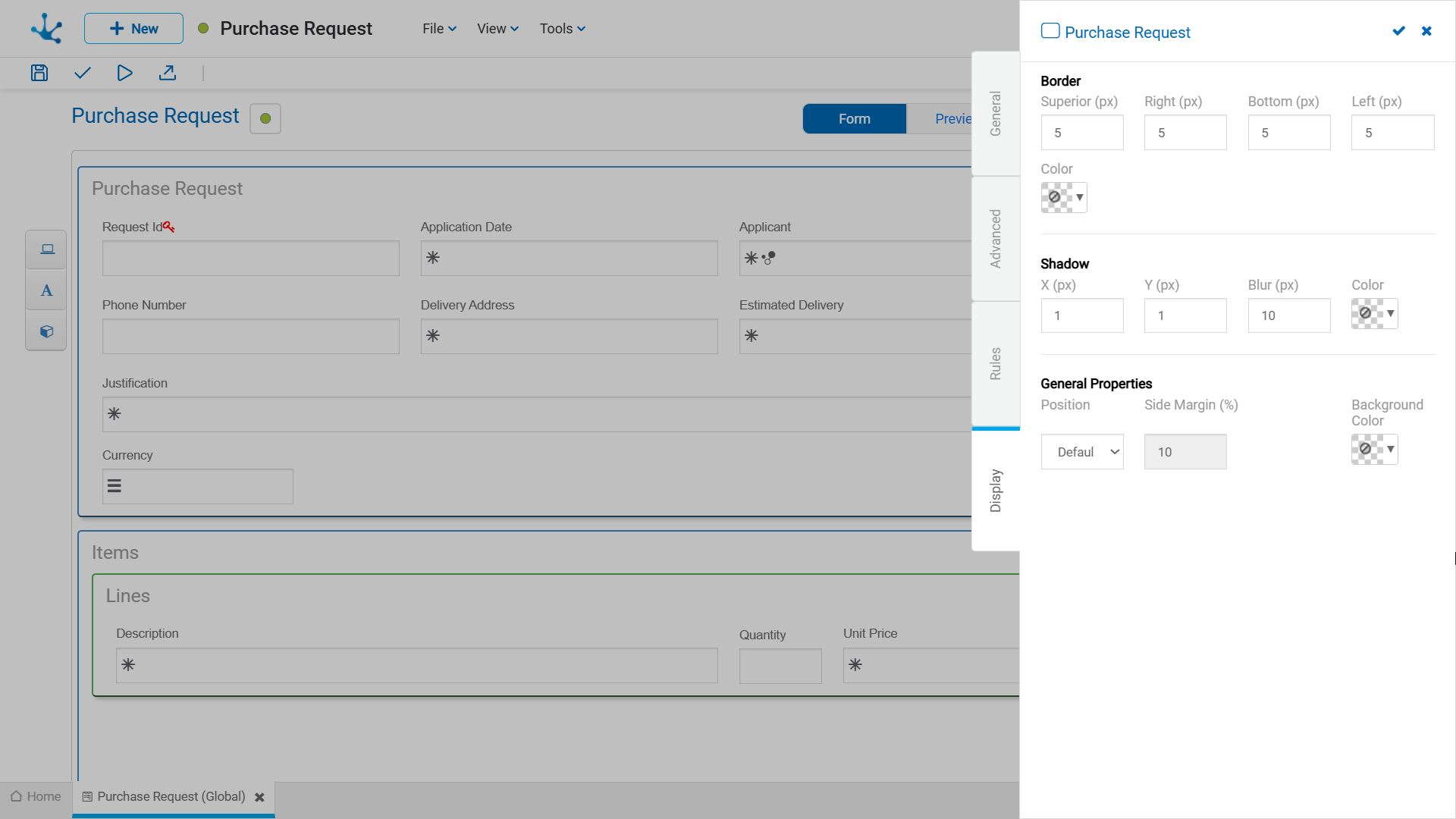The image size is (1456, 819).
Task: Switch to the Advanced side tab
Action: pos(996,239)
